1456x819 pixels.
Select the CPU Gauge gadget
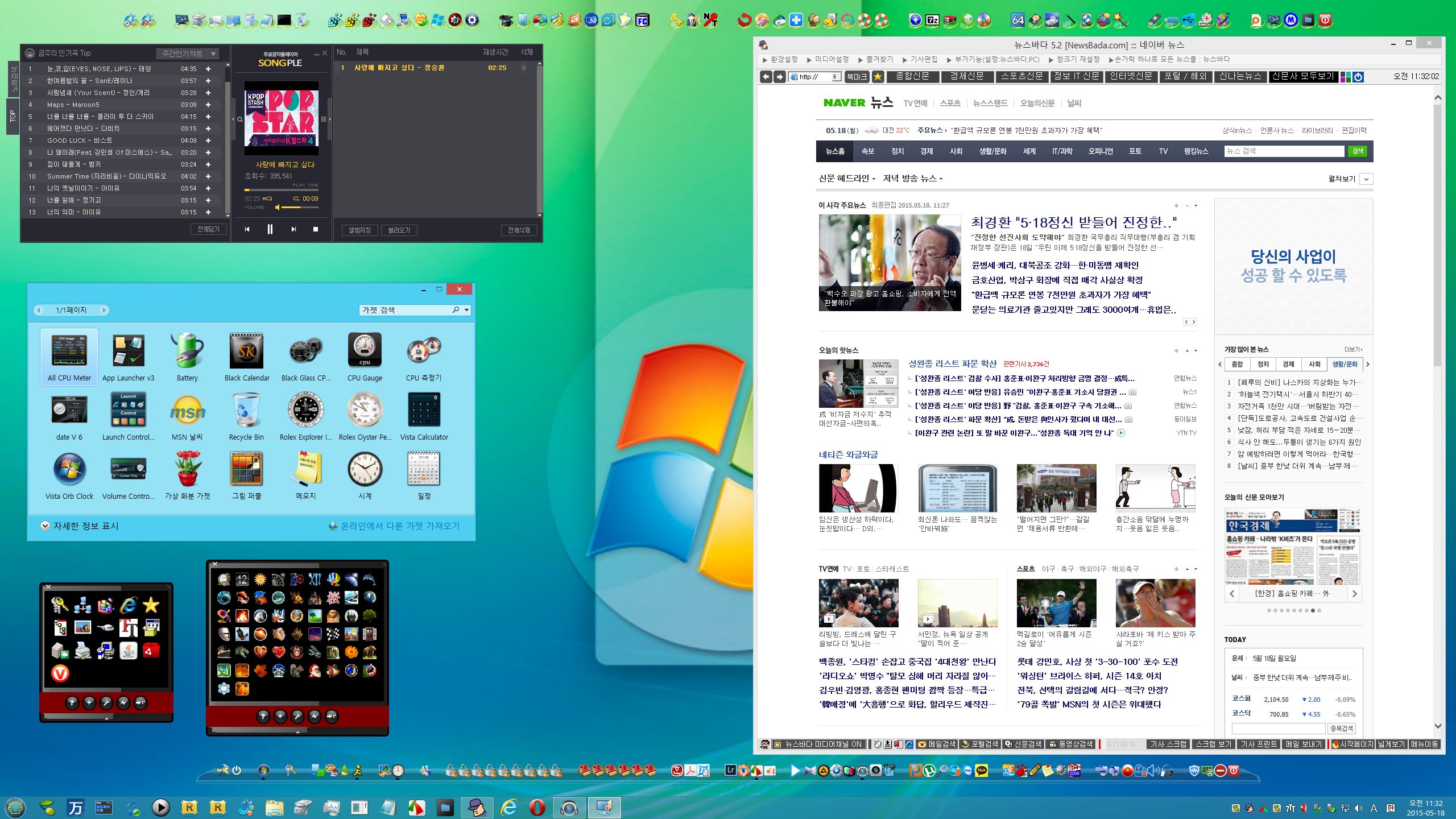coord(365,357)
